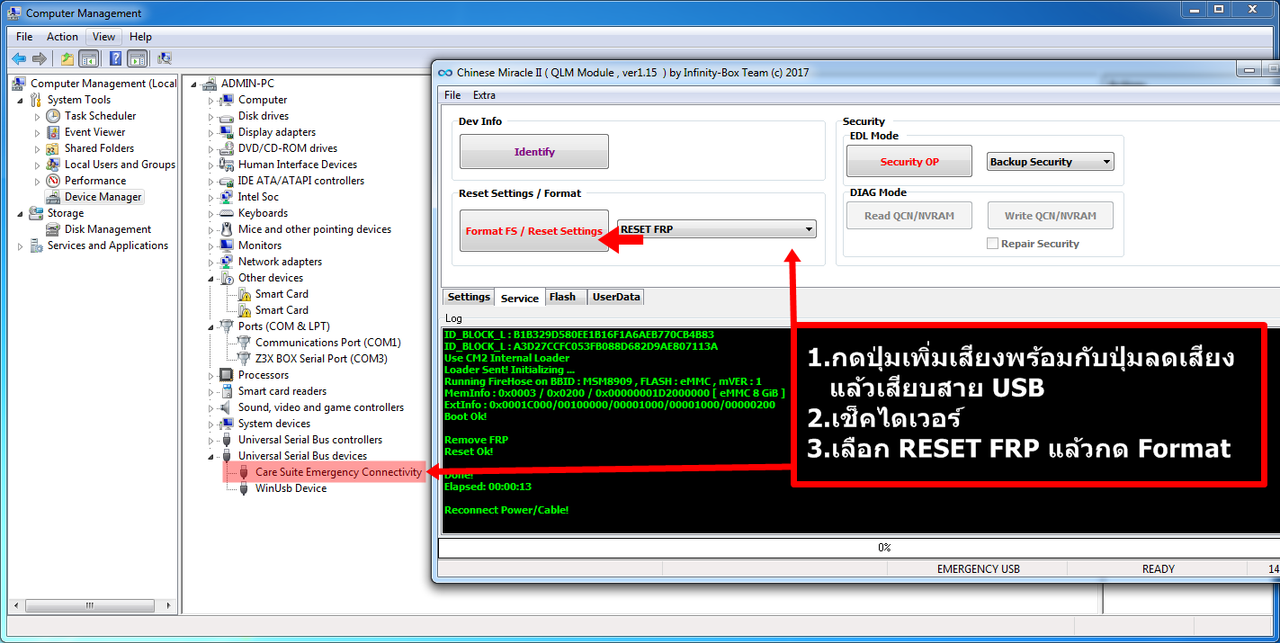1280x643 pixels.
Task: Open the View menu in Computer Management
Action: (104, 37)
